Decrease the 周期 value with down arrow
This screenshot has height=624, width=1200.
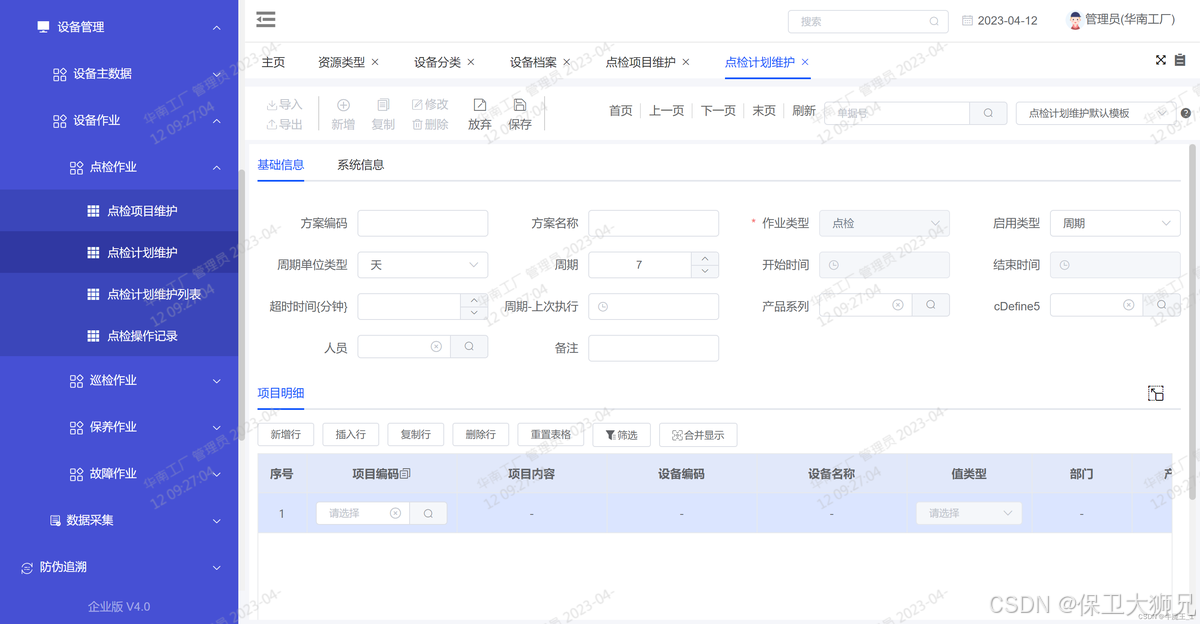(x=705, y=271)
